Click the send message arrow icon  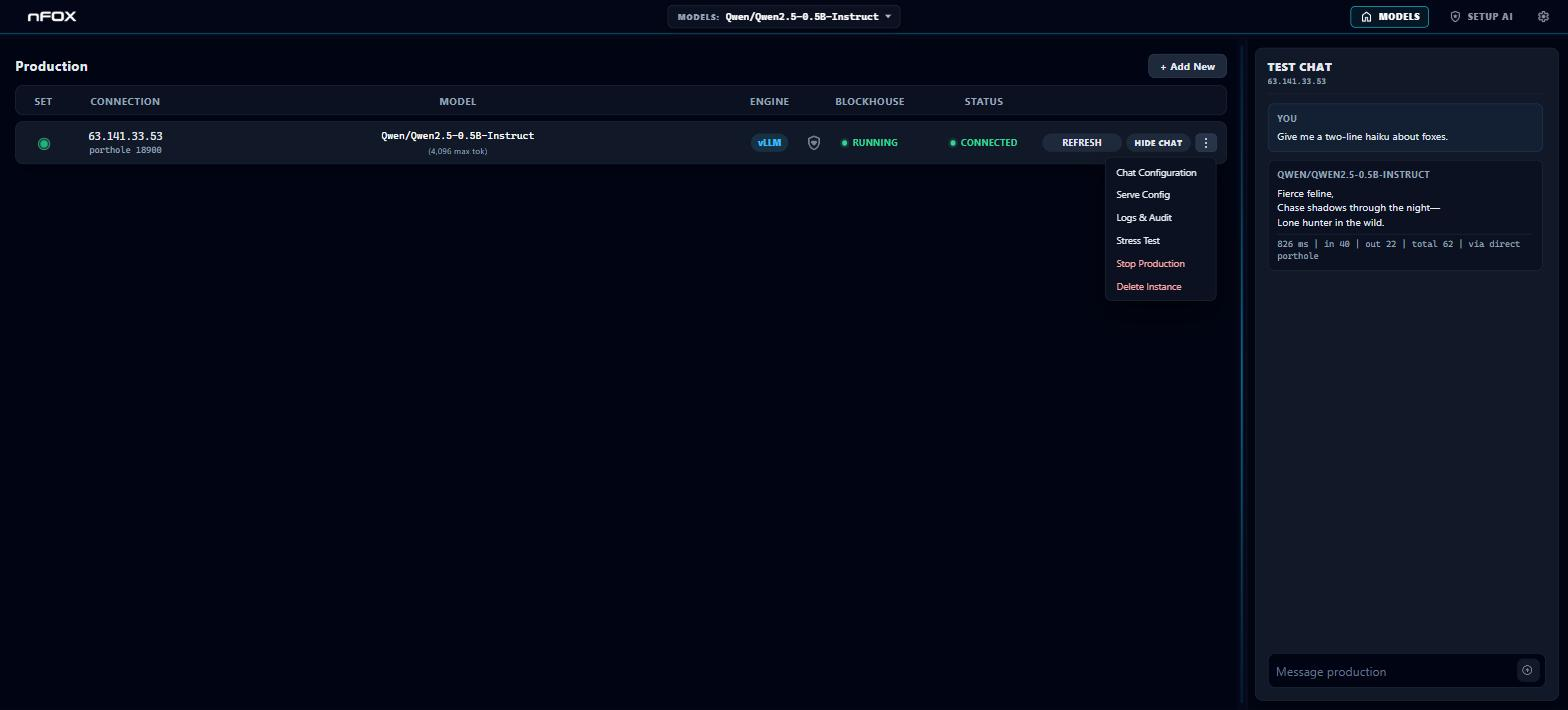(x=1527, y=671)
